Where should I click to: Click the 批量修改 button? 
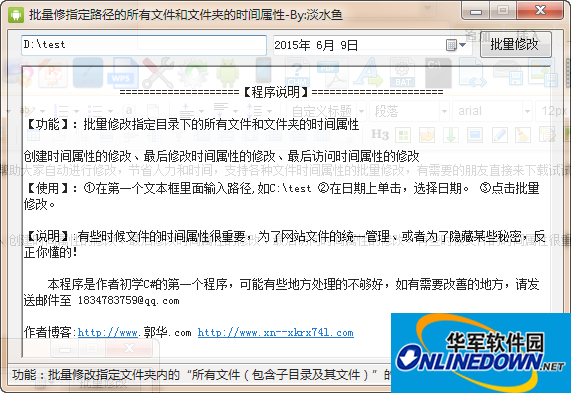click(516, 44)
